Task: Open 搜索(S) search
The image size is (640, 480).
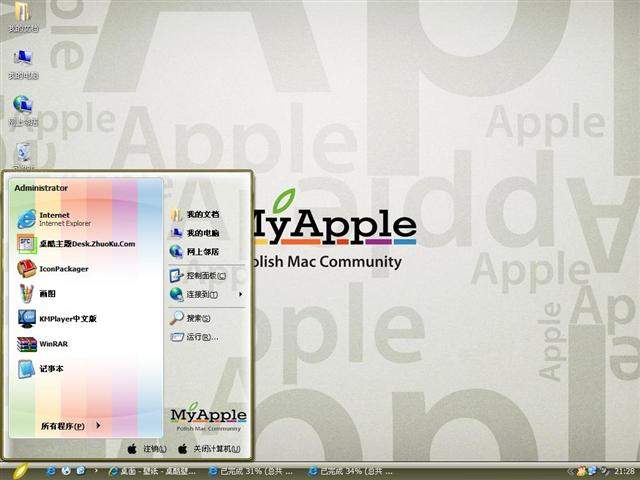Action: click(x=190, y=318)
